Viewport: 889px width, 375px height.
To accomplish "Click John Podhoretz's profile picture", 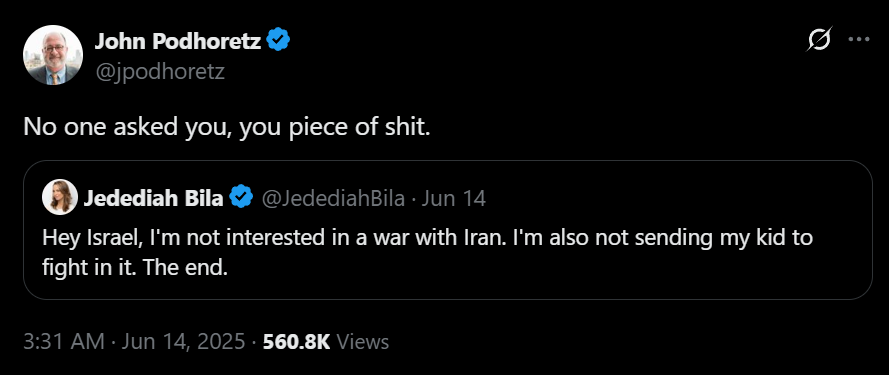I will pos(53,55).
